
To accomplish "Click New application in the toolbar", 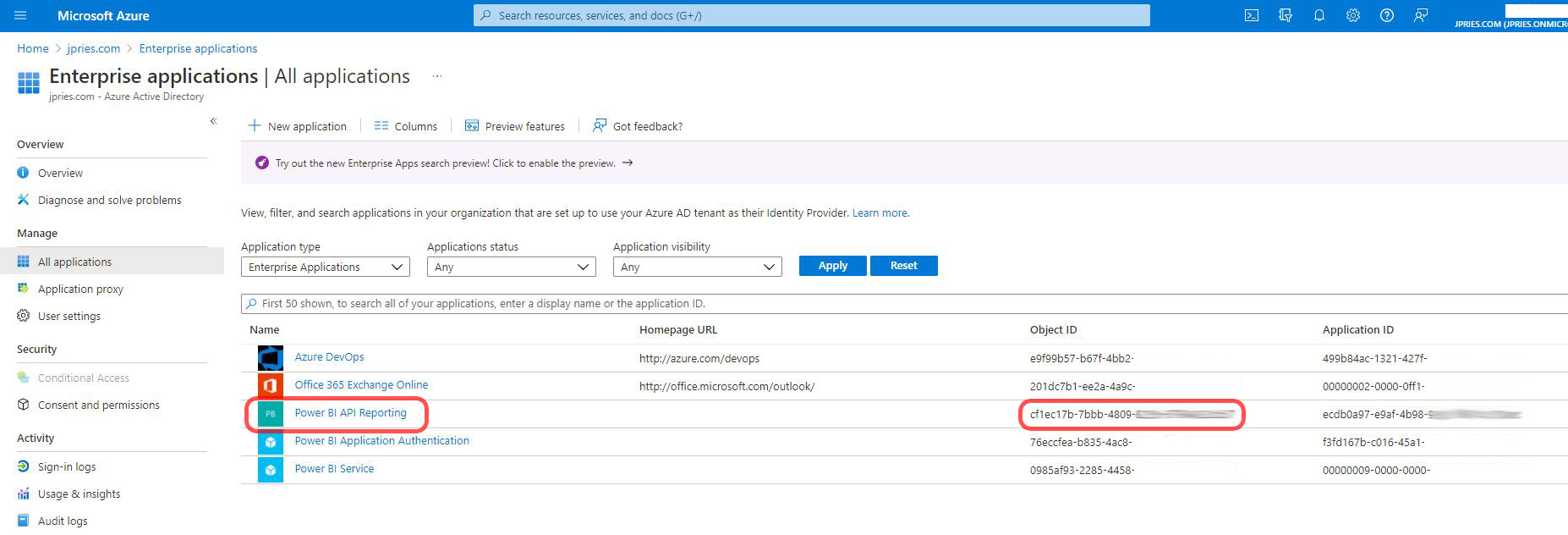I will pyautogui.click(x=298, y=126).
